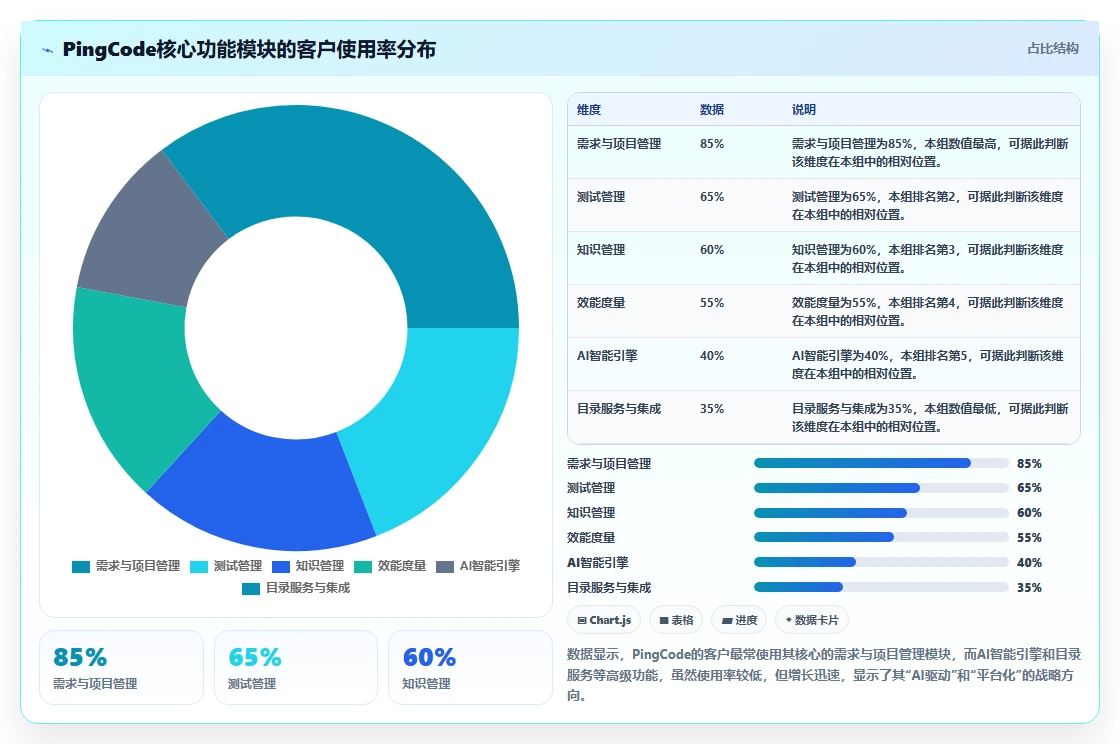Click 知识管理 in the table's 维度 column
1120x744 pixels.
(x=601, y=250)
